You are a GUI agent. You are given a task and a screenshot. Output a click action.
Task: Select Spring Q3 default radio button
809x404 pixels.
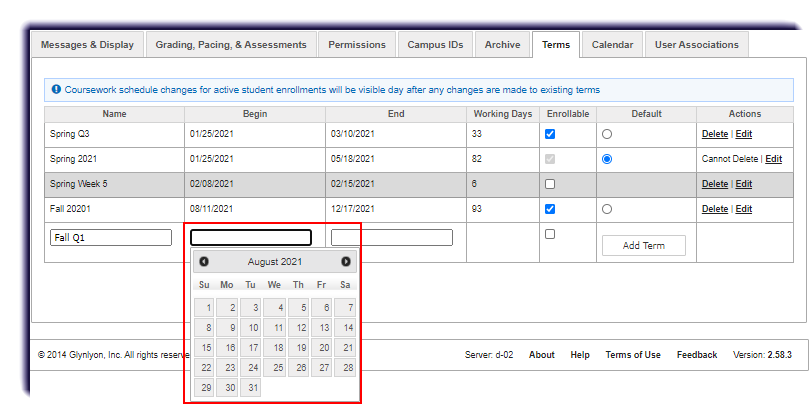coord(607,134)
